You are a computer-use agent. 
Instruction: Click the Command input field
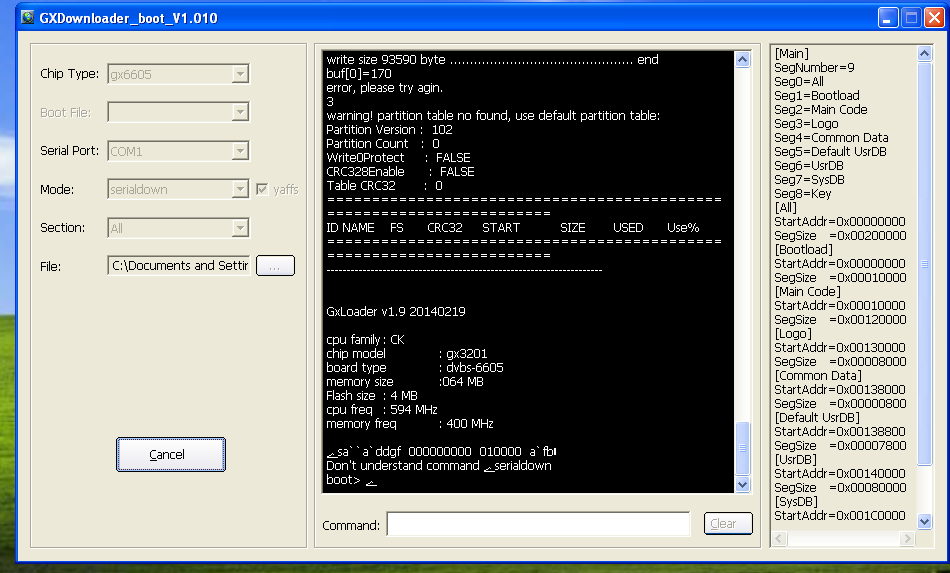pos(538,524)
